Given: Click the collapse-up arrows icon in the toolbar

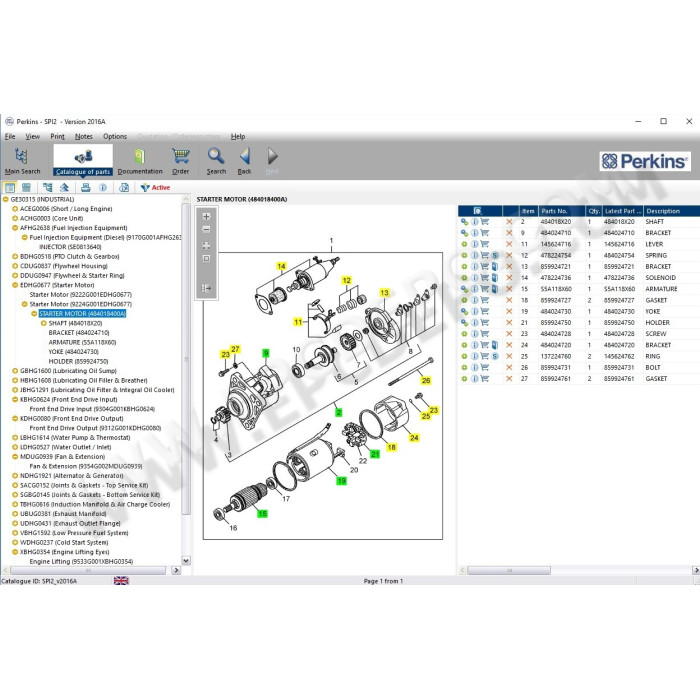Looking at the screenshot, I should point(64,188).
